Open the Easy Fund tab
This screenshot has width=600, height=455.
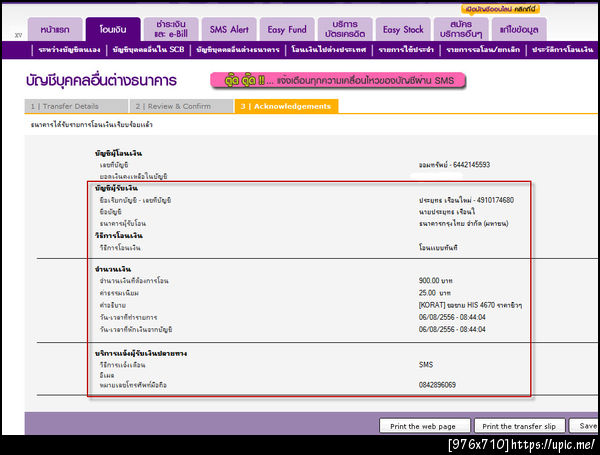287,29
